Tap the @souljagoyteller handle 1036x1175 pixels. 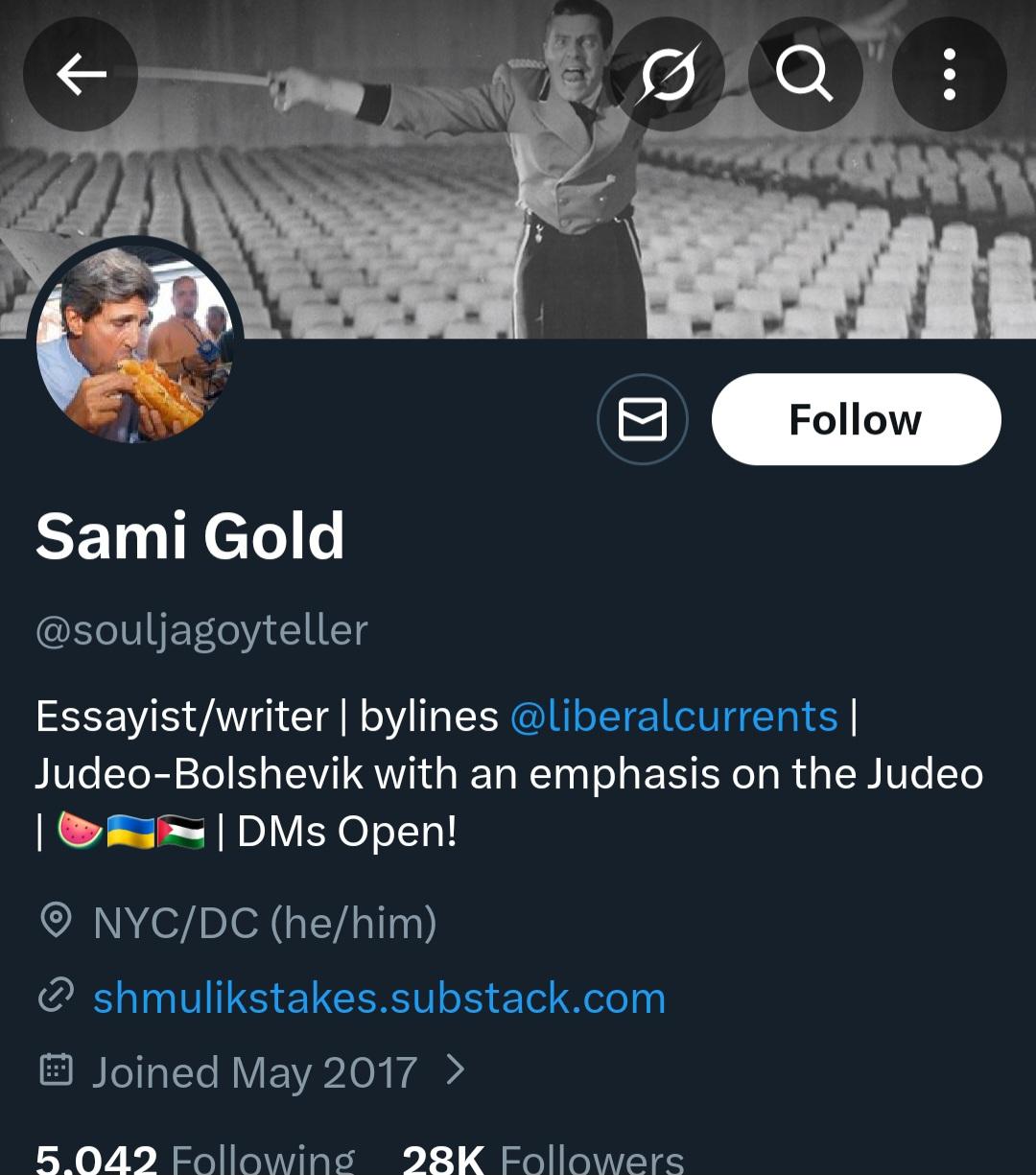201,630
